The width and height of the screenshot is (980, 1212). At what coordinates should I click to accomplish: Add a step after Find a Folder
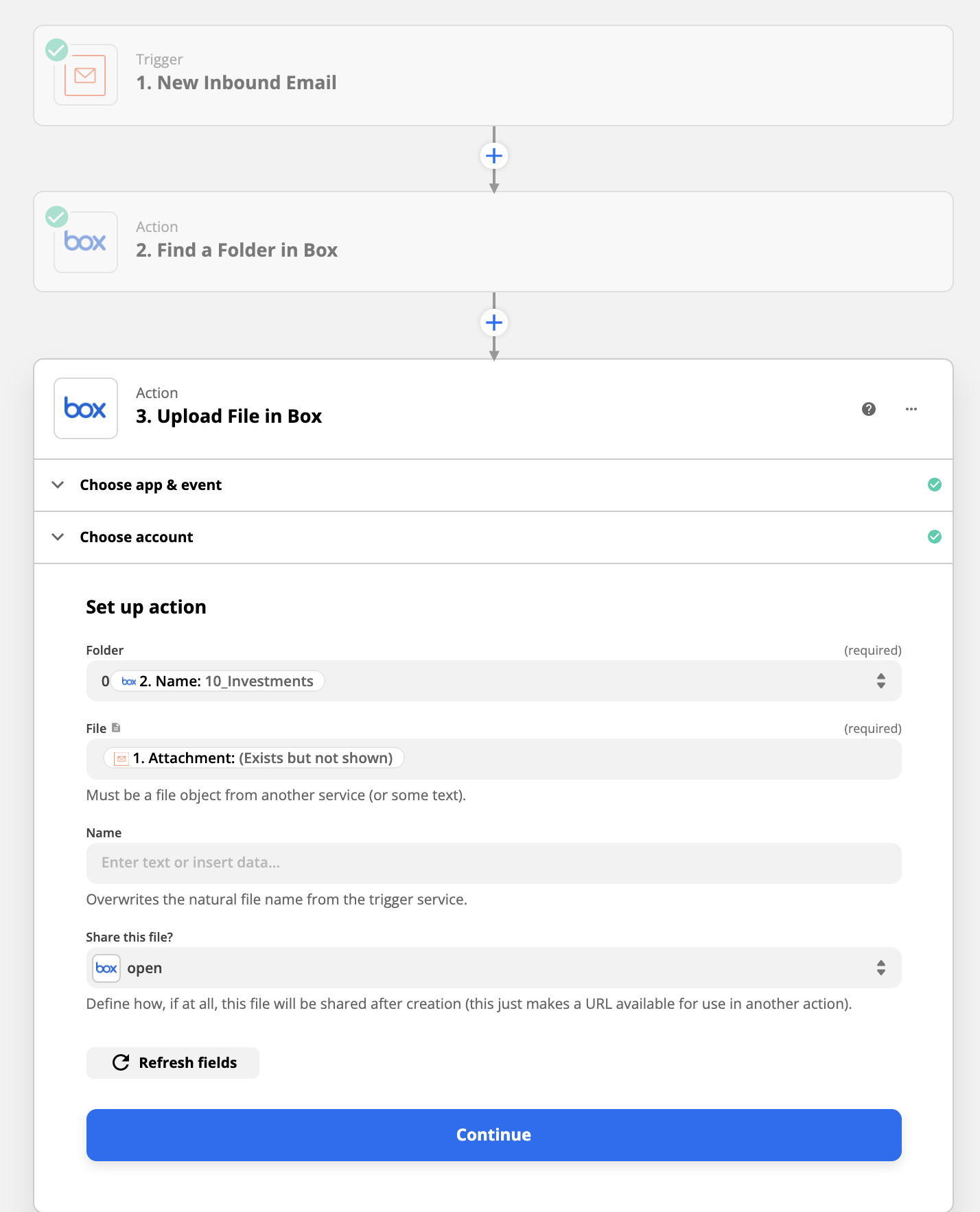(x=494, y=323)
